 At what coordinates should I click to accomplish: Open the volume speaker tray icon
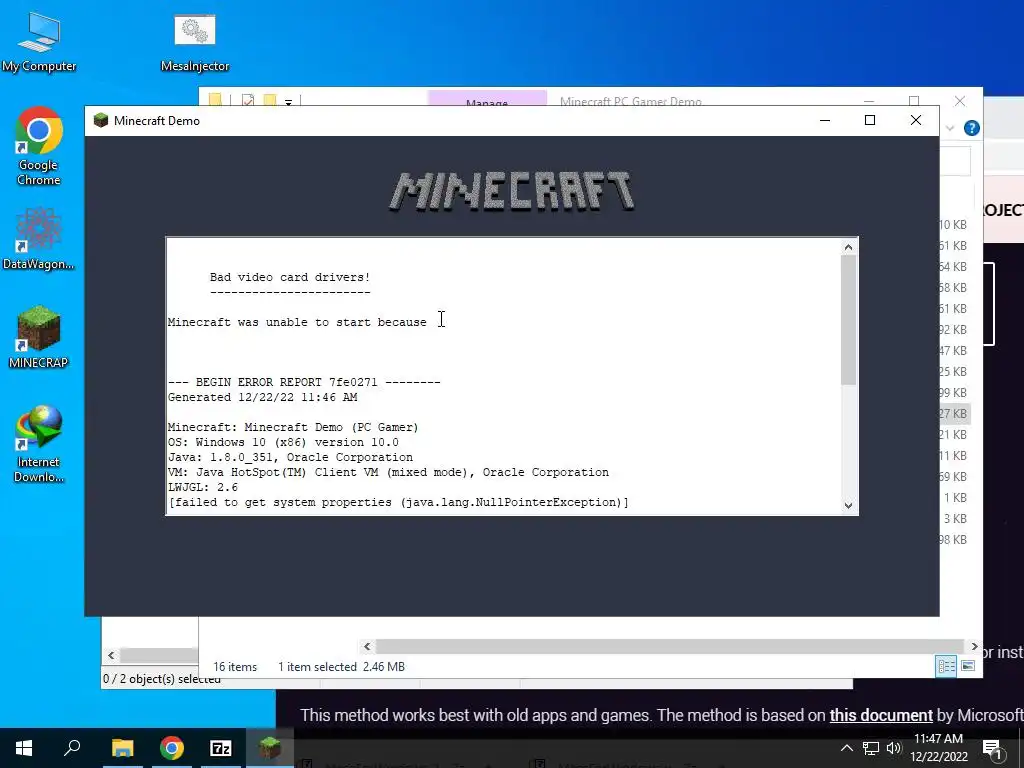point(894,748)
